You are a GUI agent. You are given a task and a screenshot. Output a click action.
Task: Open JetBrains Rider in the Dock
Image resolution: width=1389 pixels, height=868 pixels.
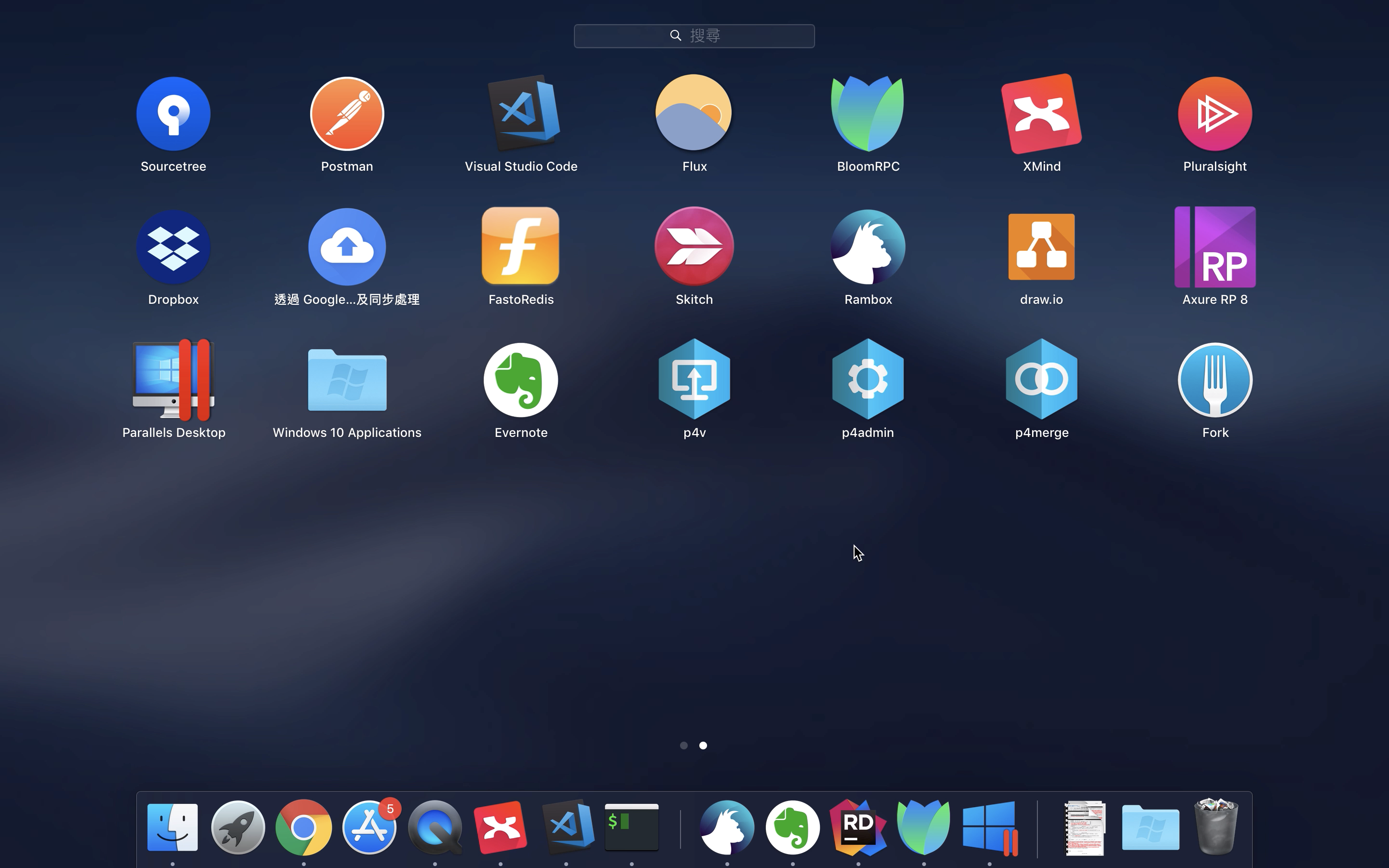[858, 827]
